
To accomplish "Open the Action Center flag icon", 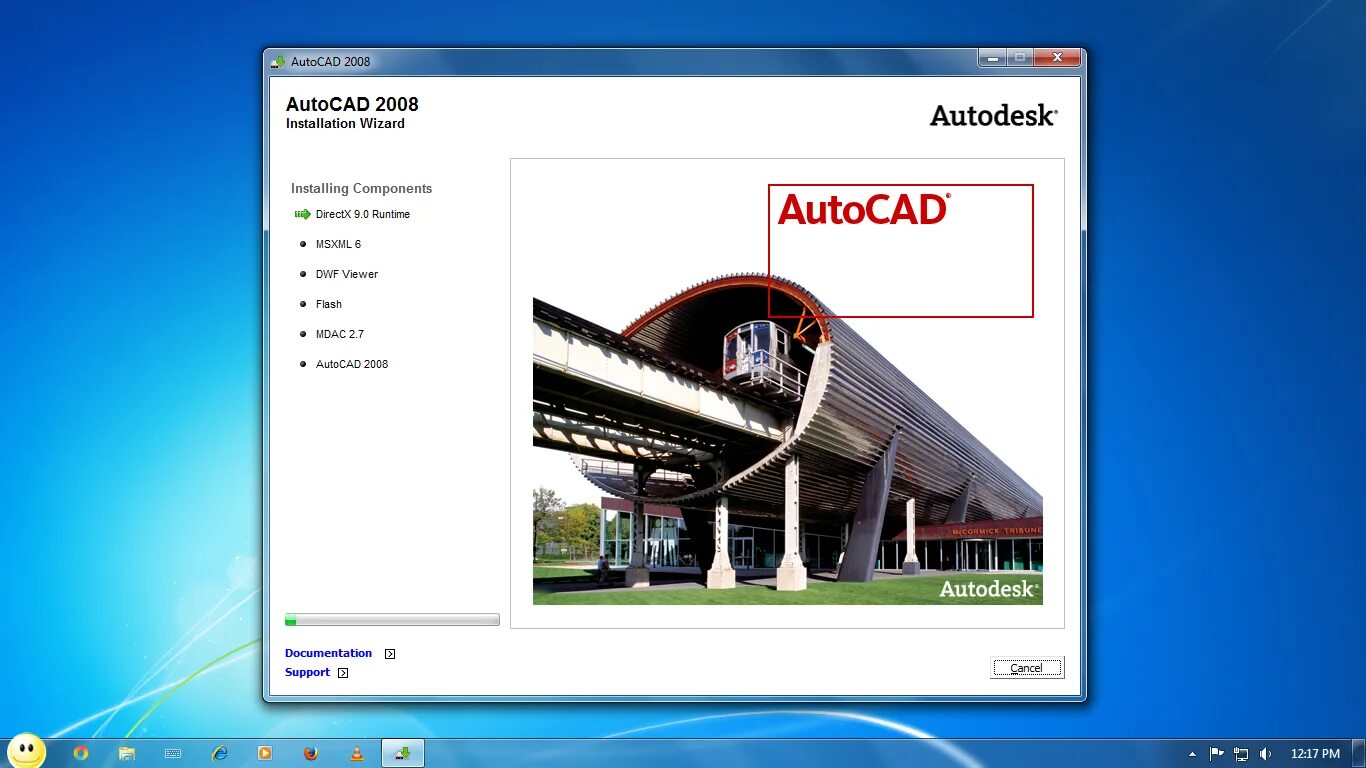I will (1217, 754).
